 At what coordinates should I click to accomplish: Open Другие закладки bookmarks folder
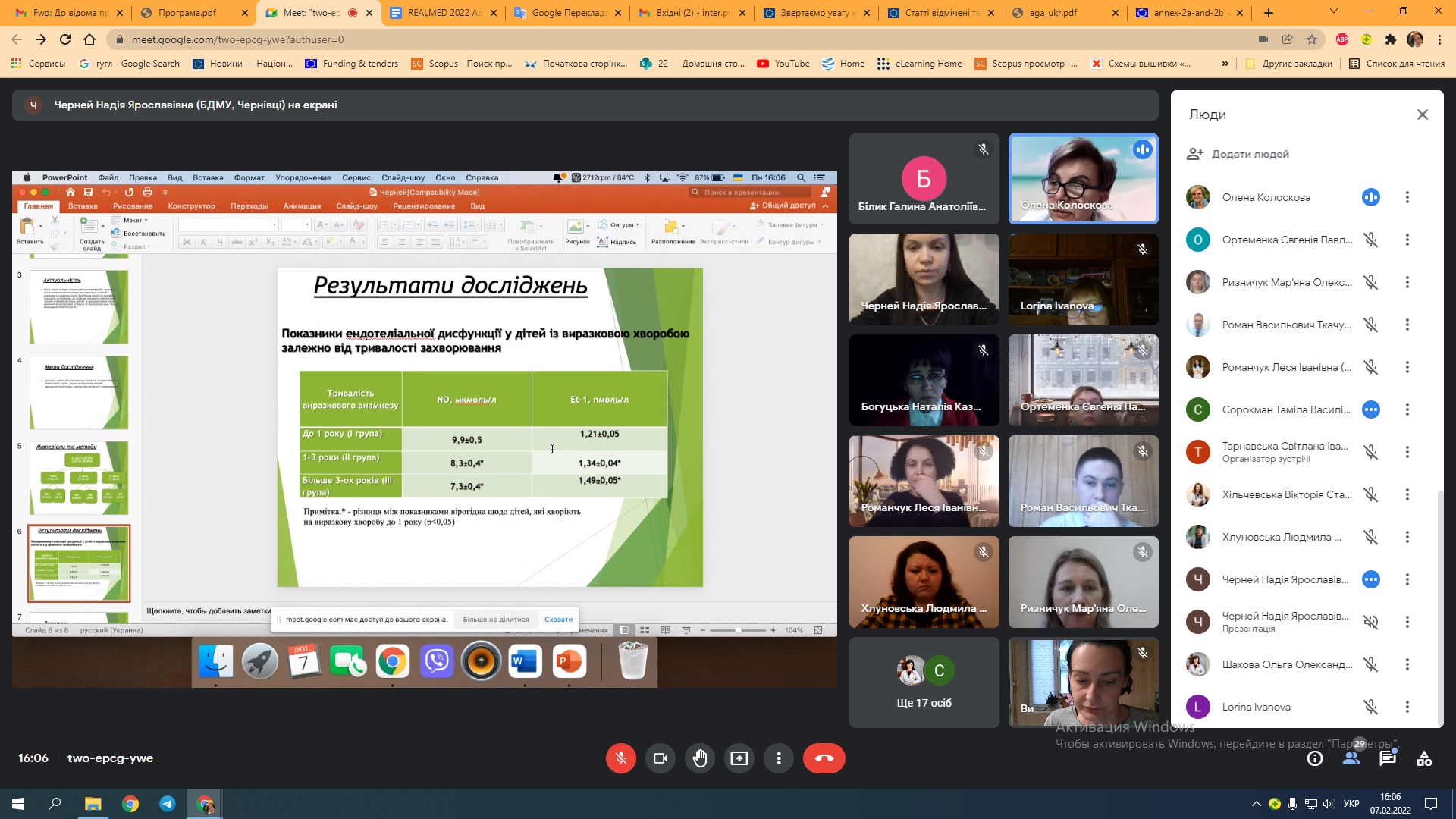click(1288, 64)
